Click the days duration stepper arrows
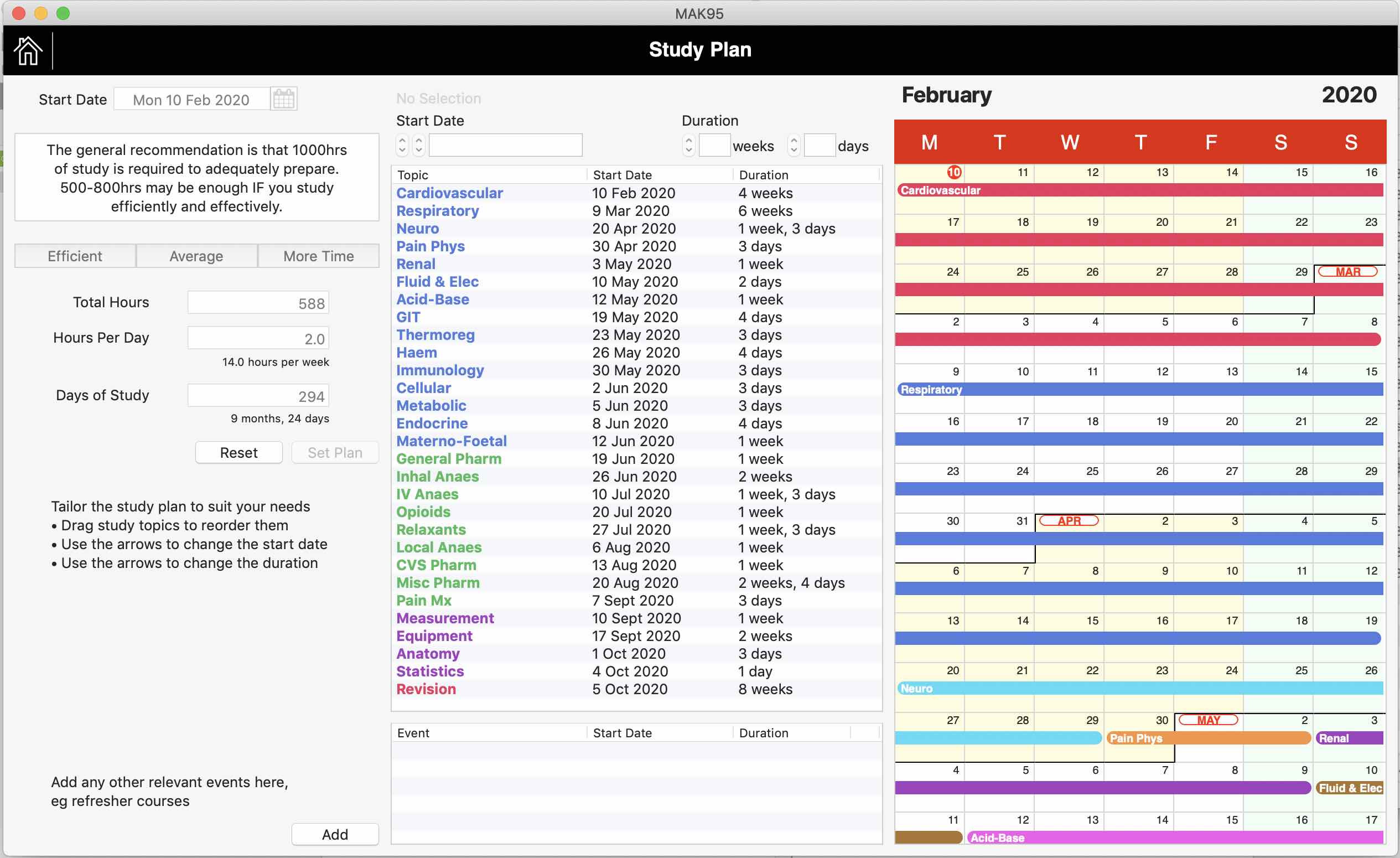This screenshot has height=858, width=1400. click(794, 146)
